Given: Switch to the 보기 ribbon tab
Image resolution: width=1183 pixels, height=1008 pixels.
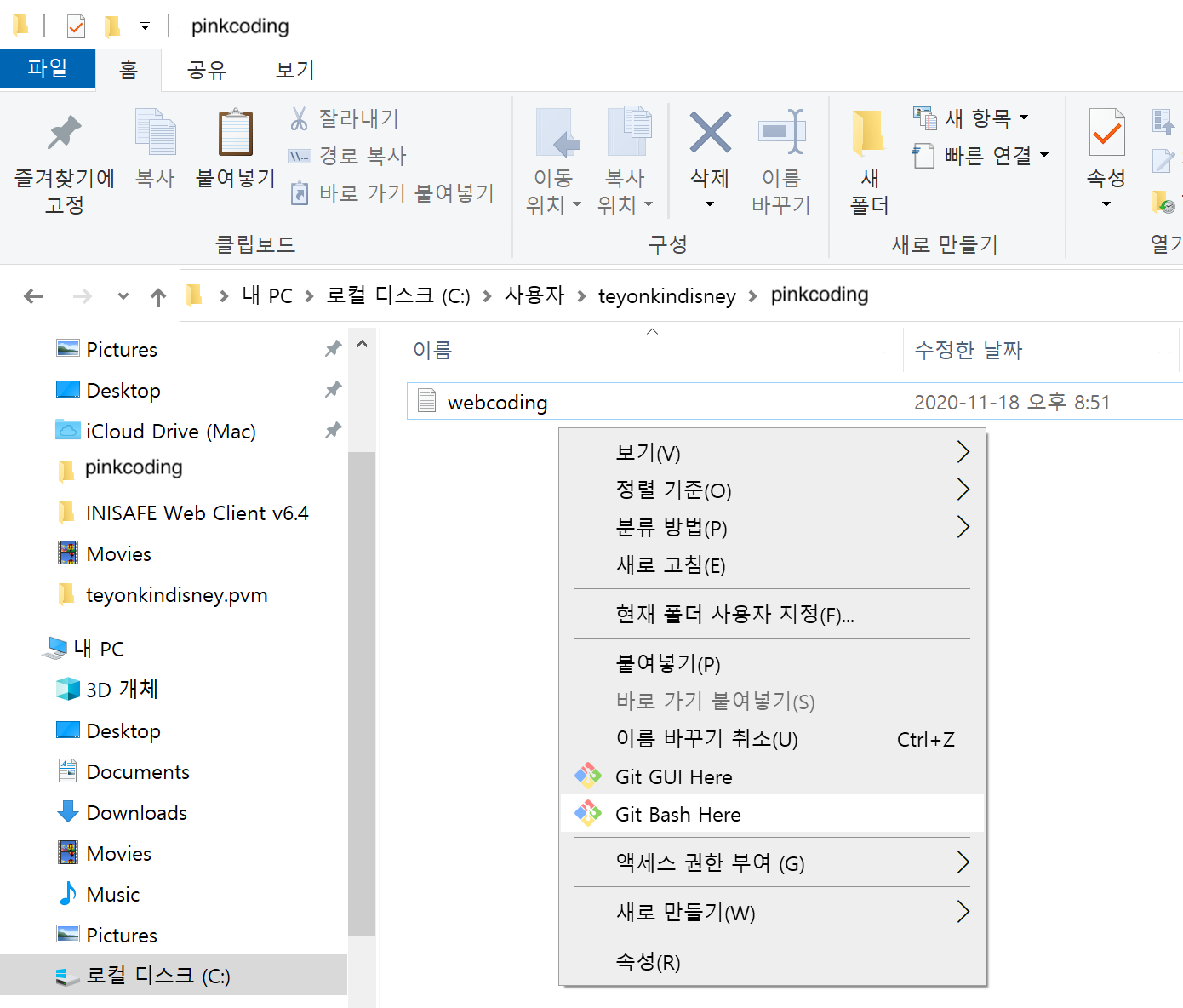Looking at the screenshot, I should pos(295,70).
